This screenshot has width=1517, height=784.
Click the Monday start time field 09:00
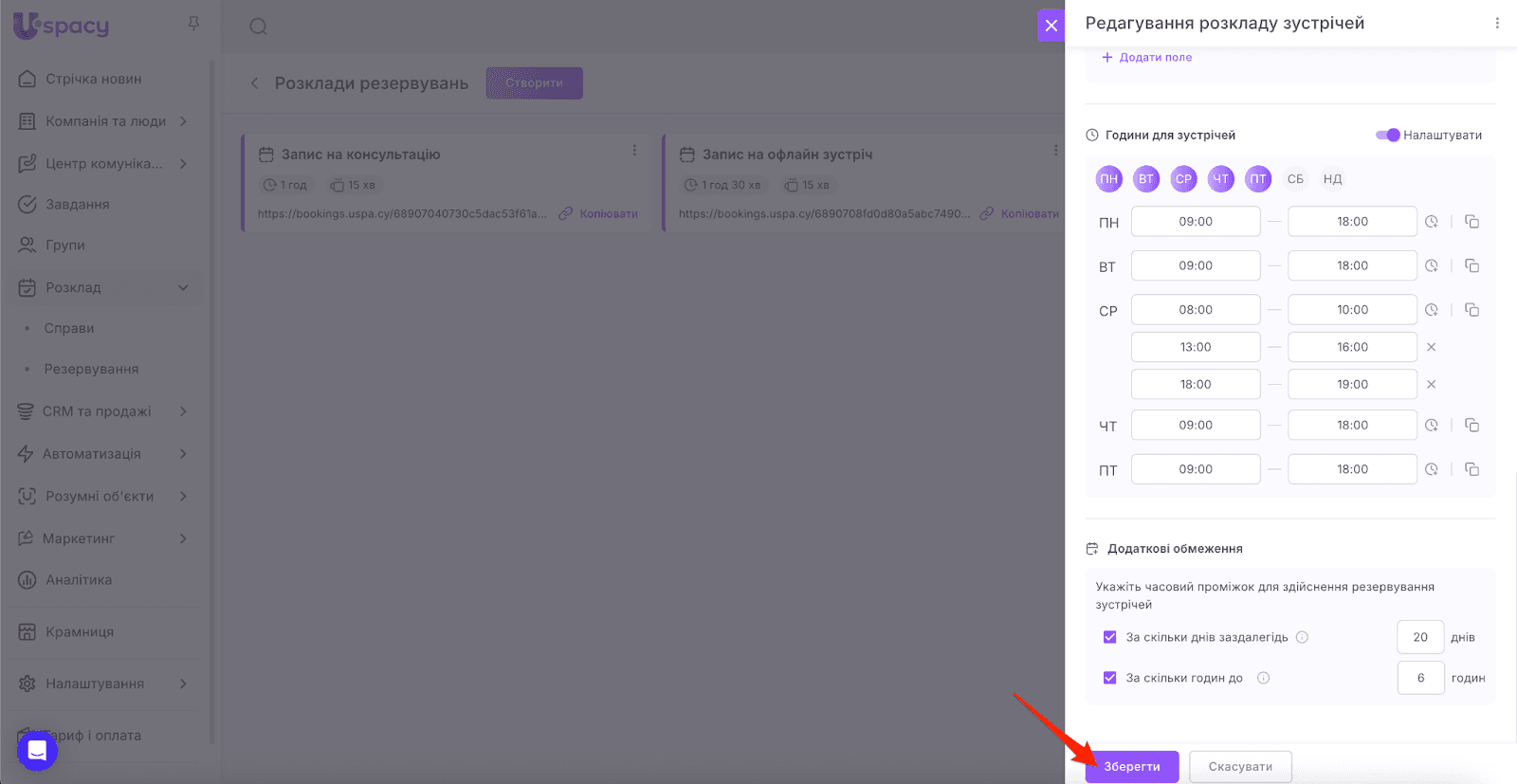[1195, 222]
